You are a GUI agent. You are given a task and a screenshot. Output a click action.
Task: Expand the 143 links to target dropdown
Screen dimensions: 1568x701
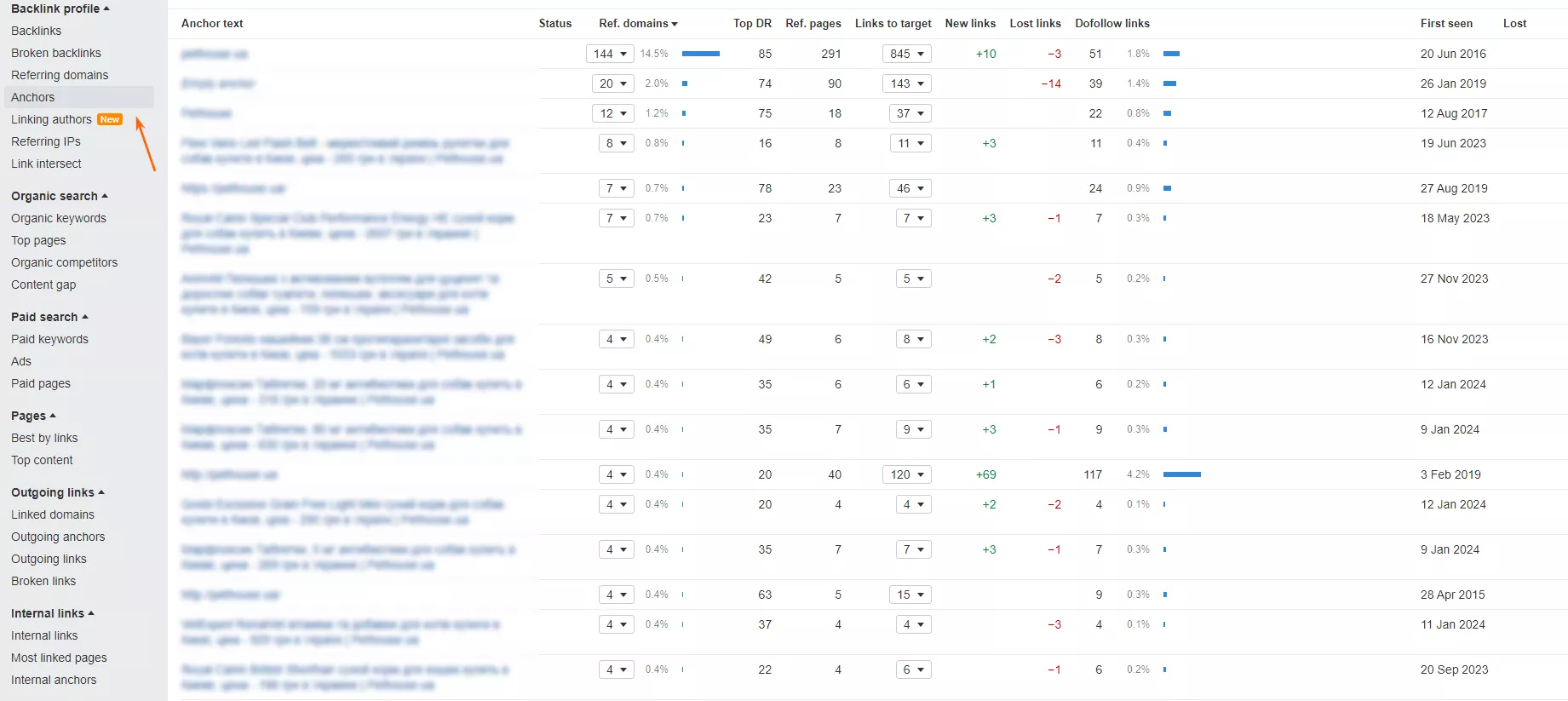coord(907,83)
